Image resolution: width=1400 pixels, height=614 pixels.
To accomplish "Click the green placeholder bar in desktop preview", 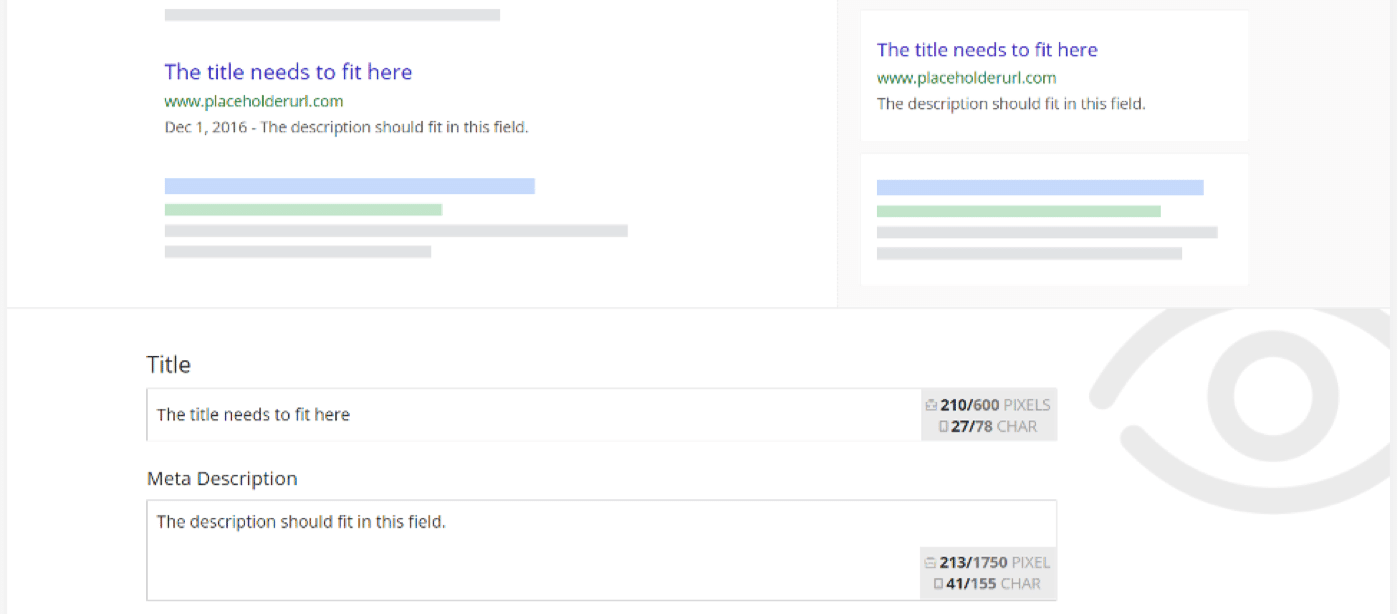I will (303, 210).
